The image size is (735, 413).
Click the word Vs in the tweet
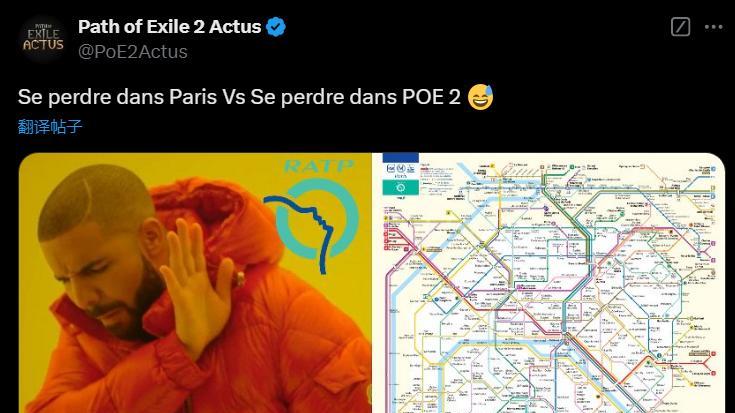[233, 97]
